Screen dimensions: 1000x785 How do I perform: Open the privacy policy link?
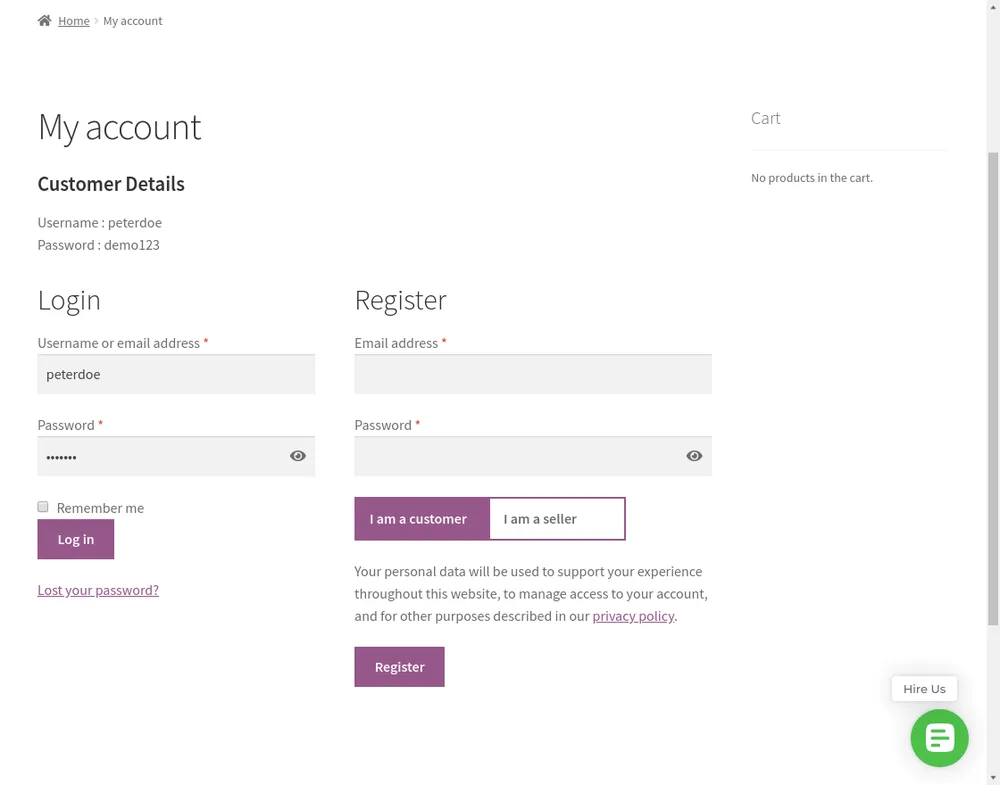[x=633, y=616]
